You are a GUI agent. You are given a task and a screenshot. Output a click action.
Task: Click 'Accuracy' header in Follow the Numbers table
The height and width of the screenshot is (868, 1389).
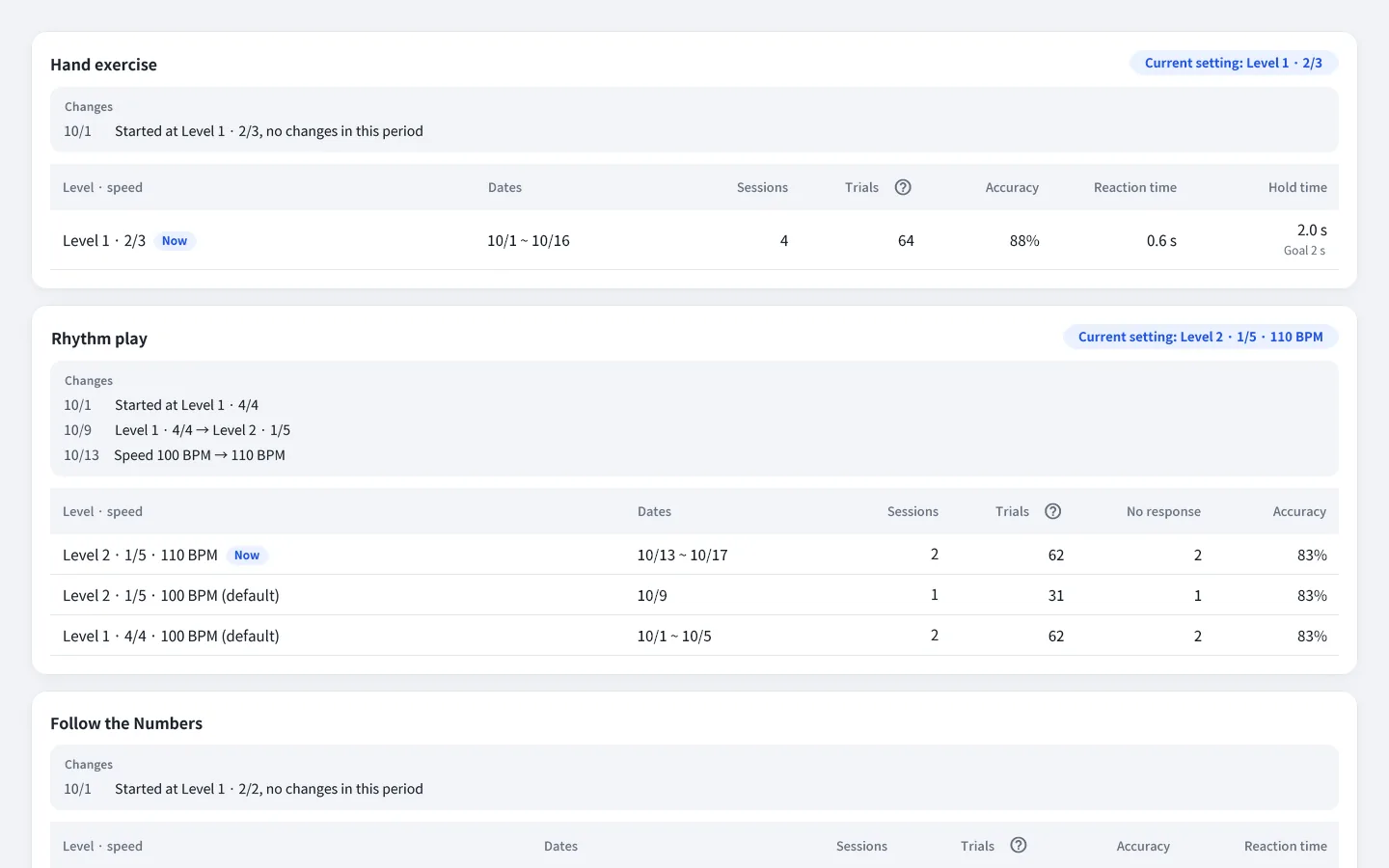point(1143,846)
